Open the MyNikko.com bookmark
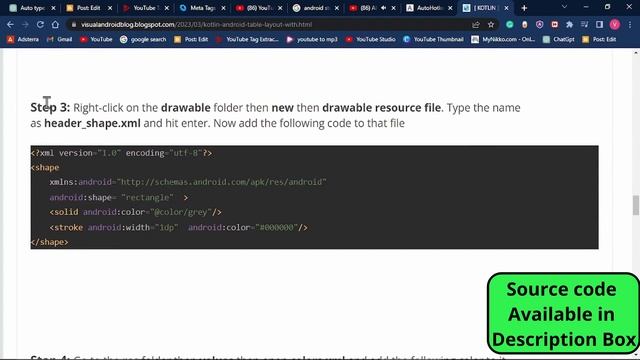Viewport: 640px width, 360px height. 503,39
